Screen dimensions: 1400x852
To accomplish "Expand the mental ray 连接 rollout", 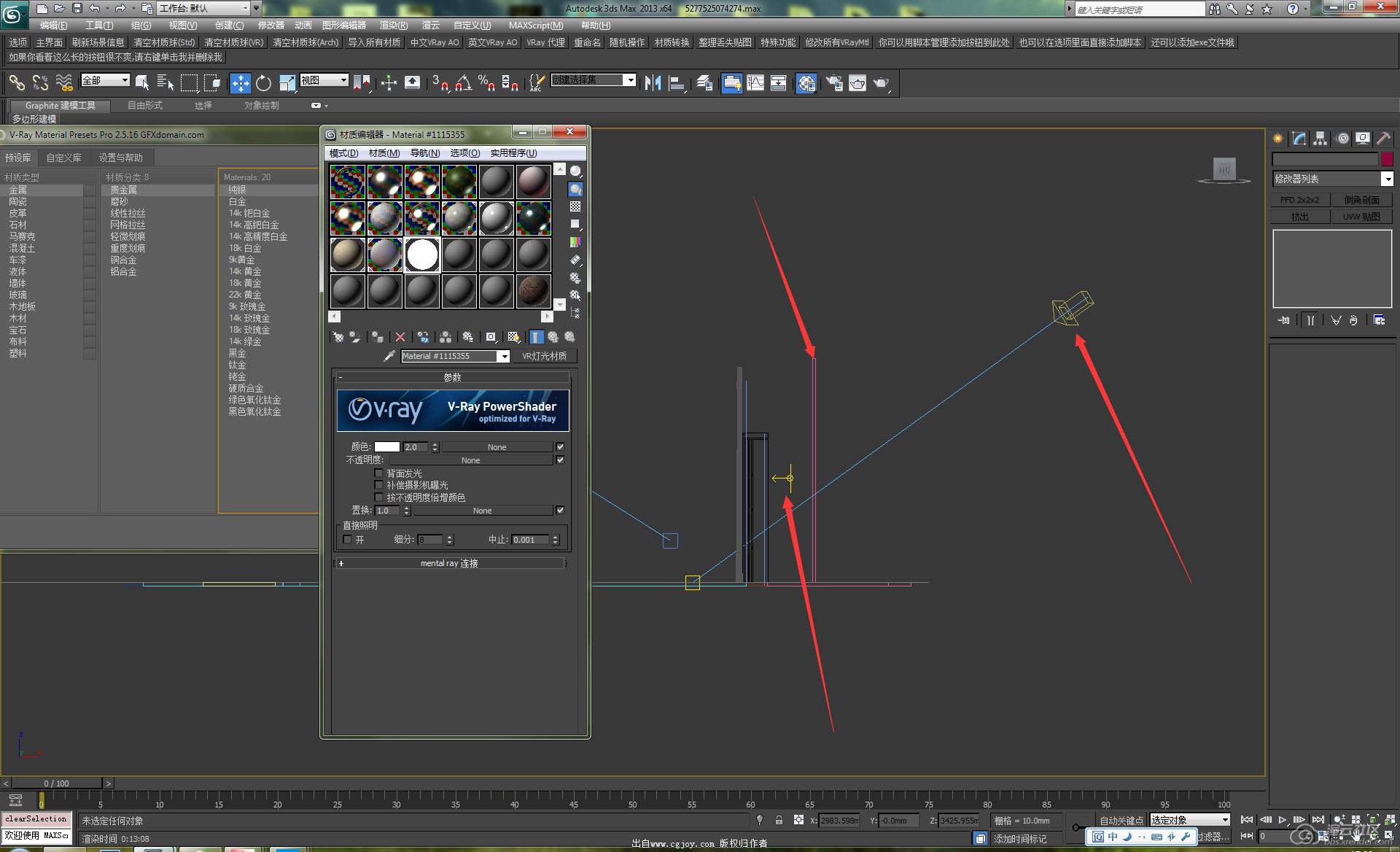I will pyautogui.click(x=450, y=563).
